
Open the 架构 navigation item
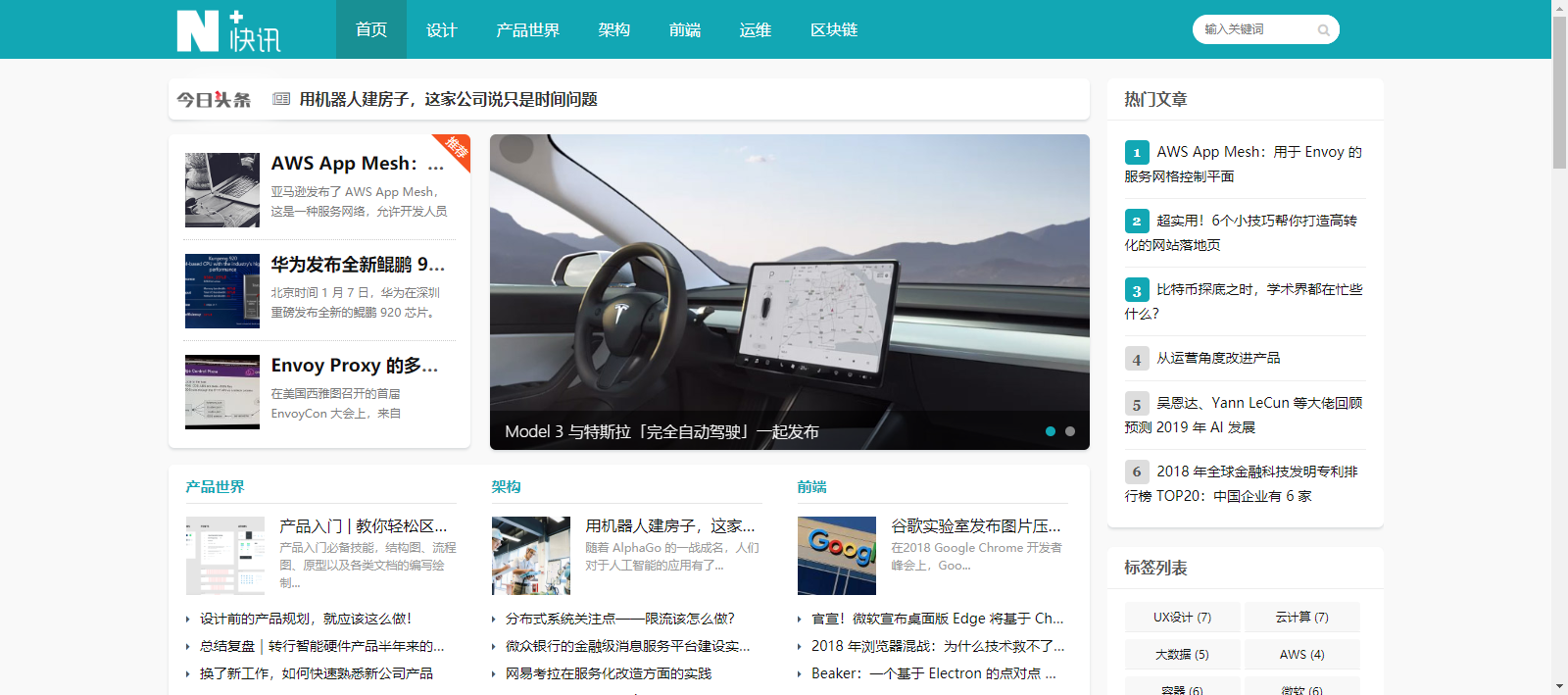click(x=614, y=29)
